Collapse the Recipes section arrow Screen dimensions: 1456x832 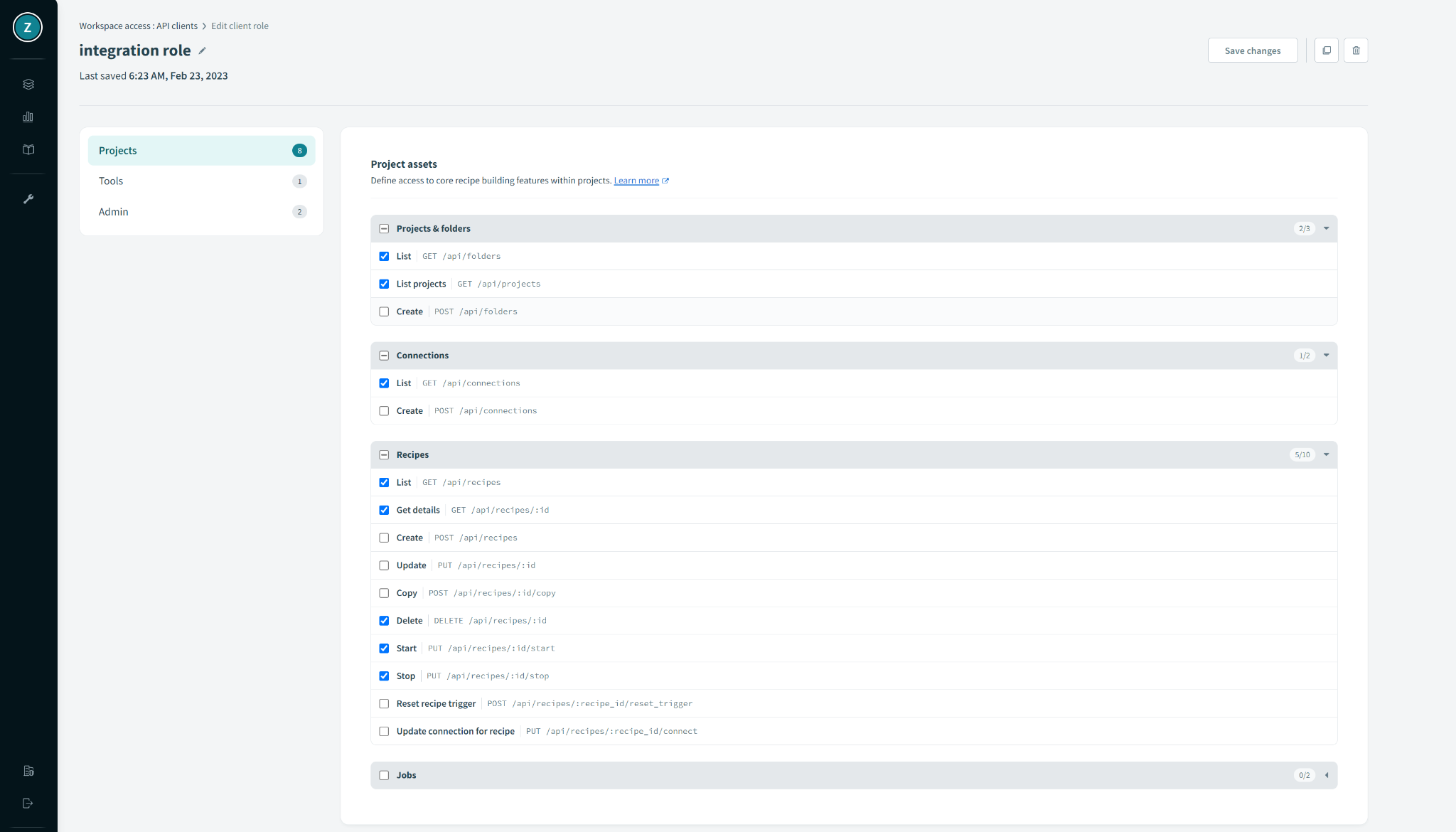(1326, 454)
